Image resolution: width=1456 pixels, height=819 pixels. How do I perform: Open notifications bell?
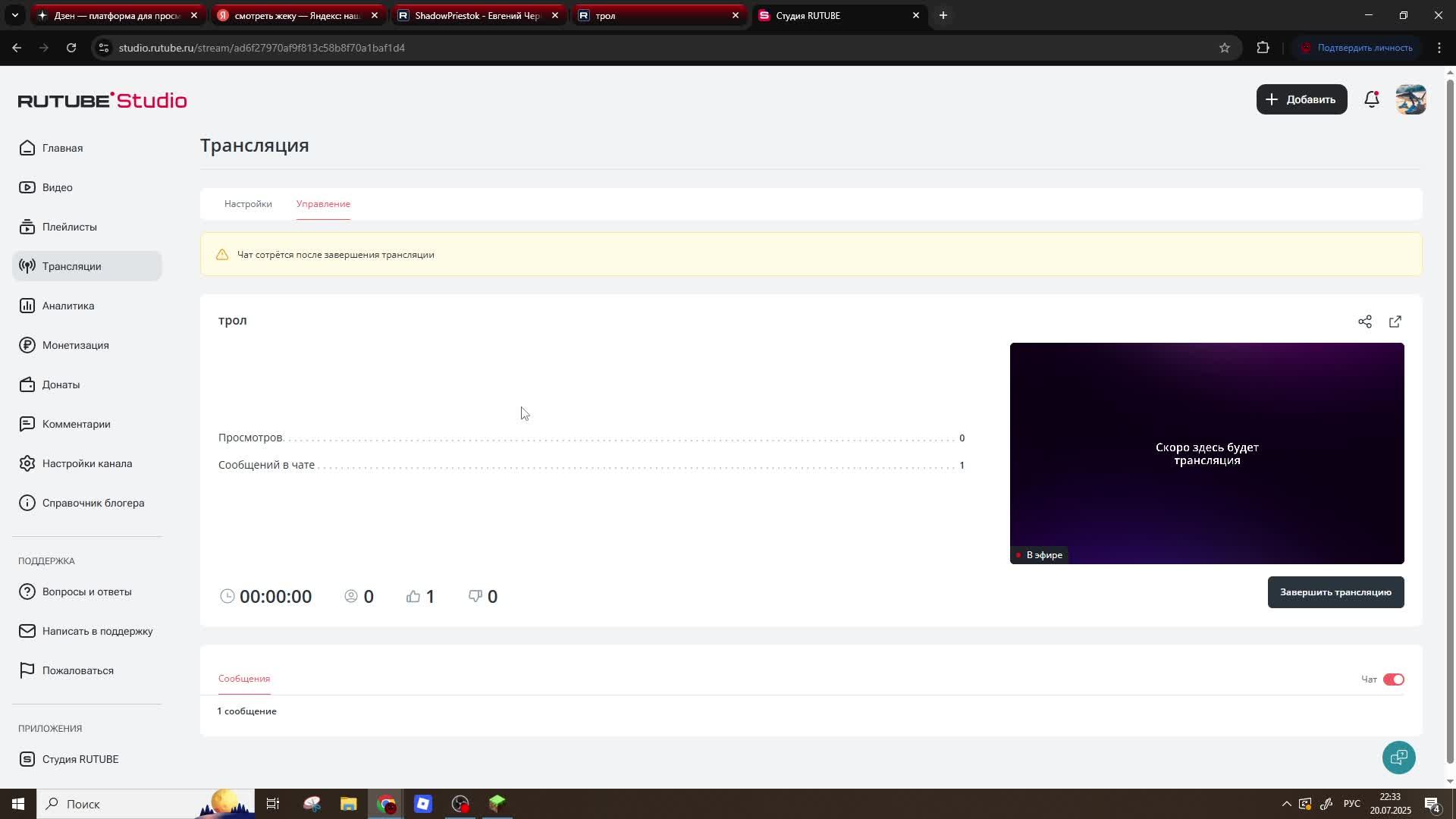[x=1372, y=99]
